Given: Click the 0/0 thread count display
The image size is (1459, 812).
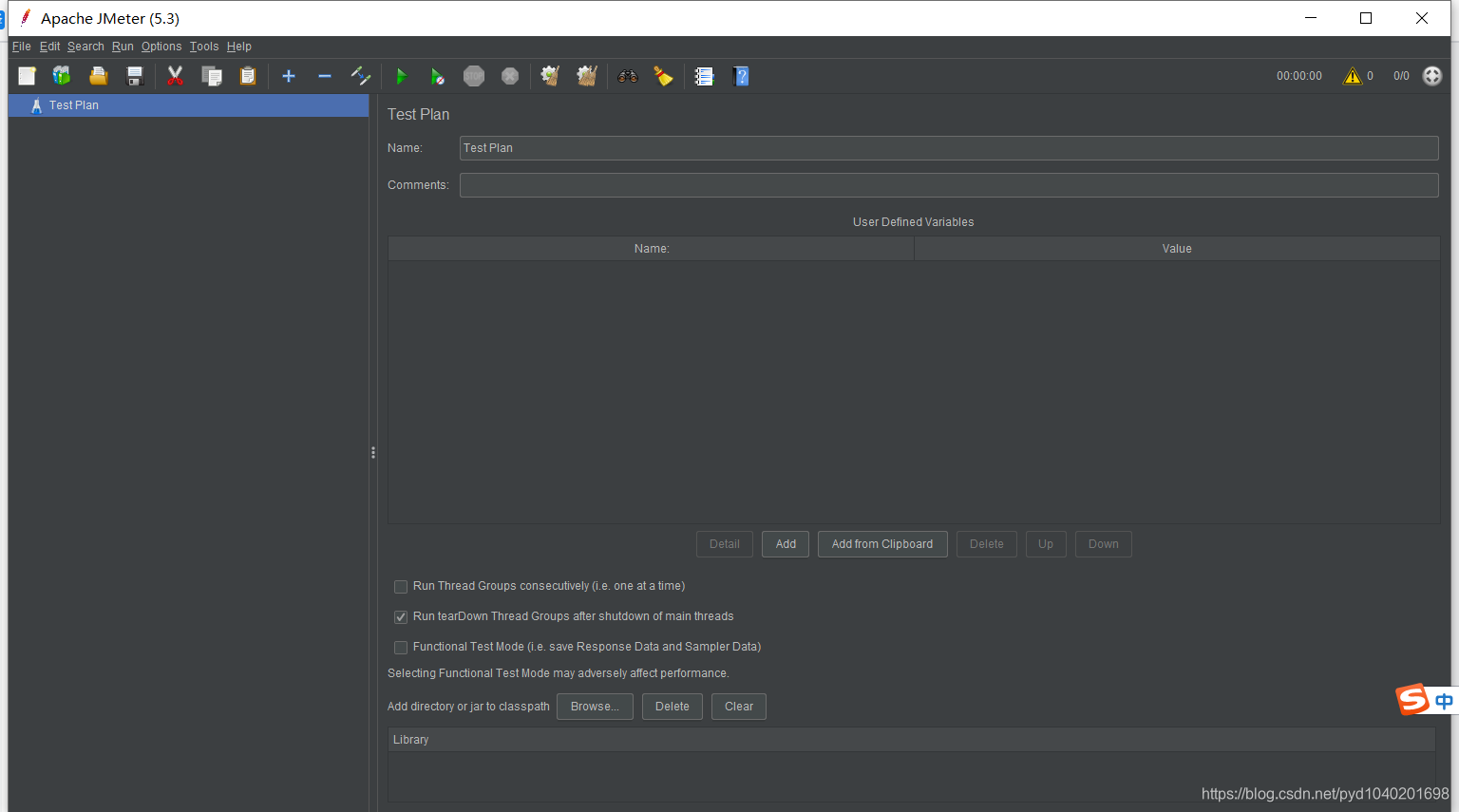Looking at the screenshot, I should tap(1401, 76).
